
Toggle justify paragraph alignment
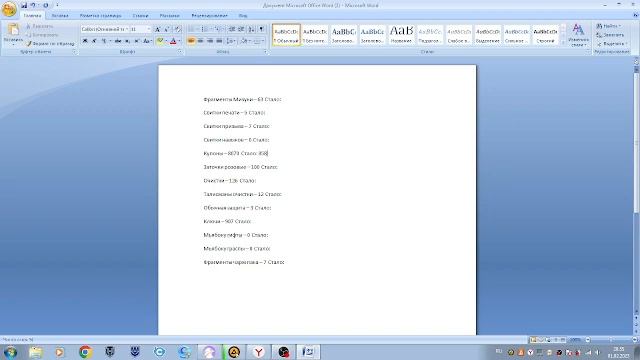tap(219, 41)
